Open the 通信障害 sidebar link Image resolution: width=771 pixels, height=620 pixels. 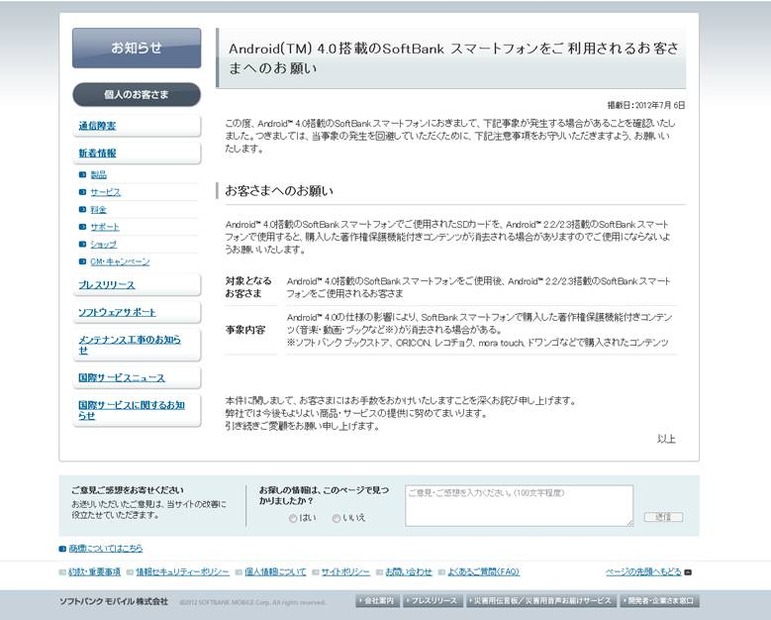[x=97, y=126]
